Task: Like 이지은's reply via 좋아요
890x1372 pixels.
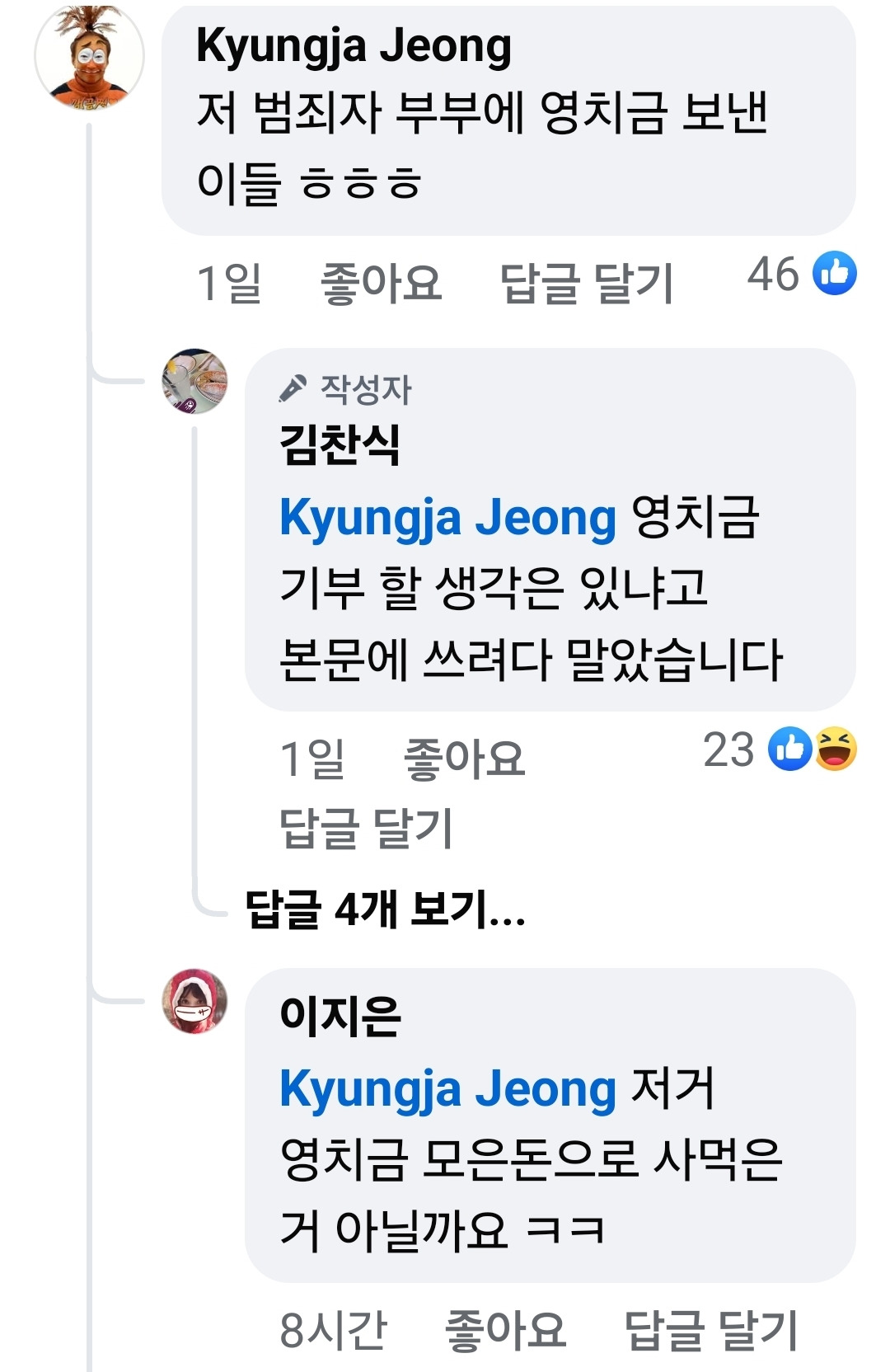Action: [x=505, y=1329]
